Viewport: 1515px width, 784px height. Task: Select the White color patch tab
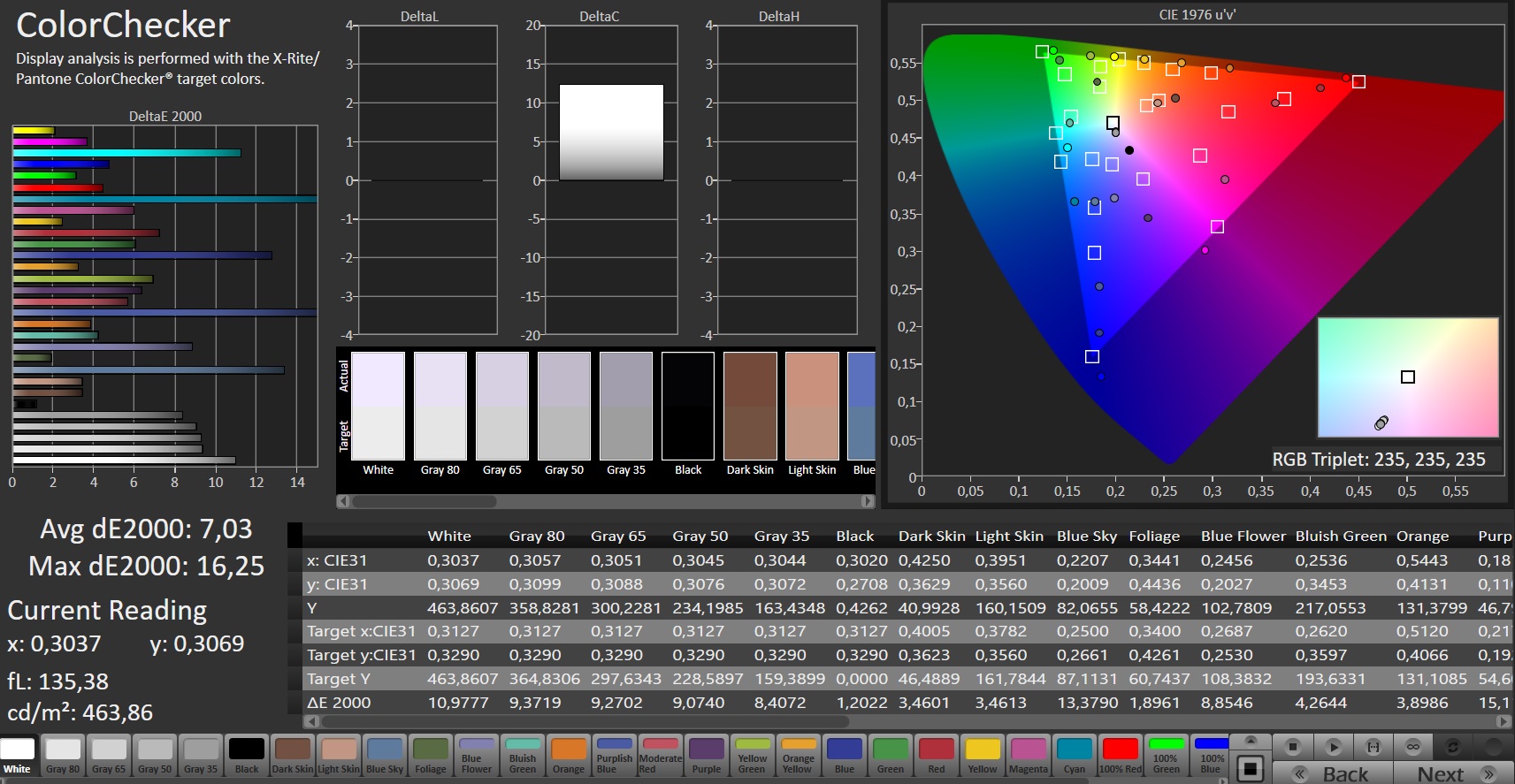click(x=18, y=757)
